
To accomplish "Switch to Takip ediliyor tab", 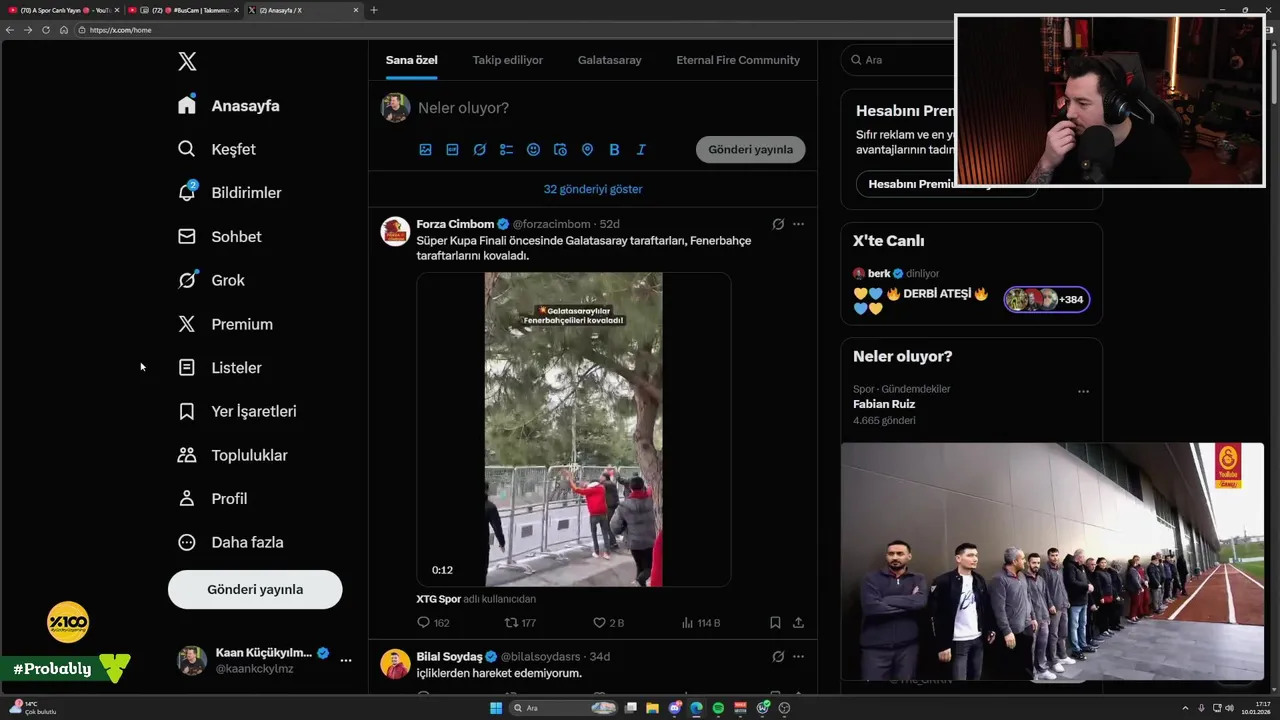I will pyautogui.click(x=508, y=60).
